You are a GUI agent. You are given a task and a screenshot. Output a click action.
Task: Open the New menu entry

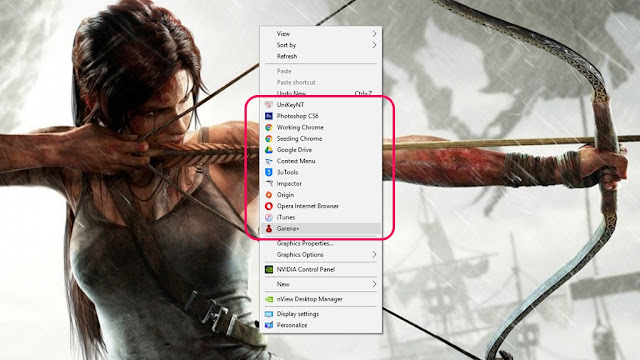pyautogui.click(x=321, y=284)
